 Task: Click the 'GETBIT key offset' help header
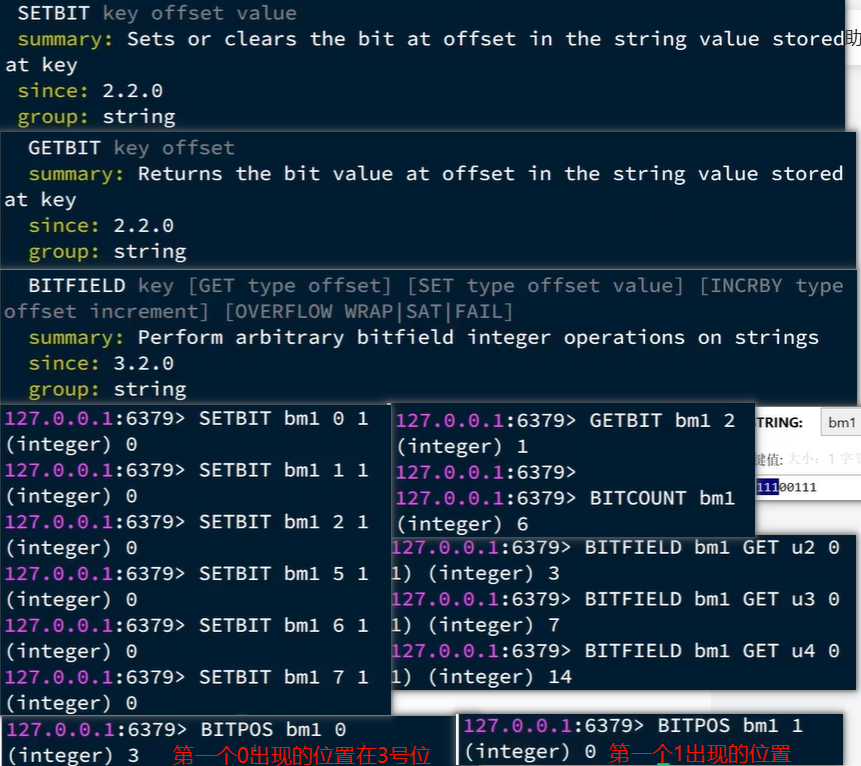(131, 148)
